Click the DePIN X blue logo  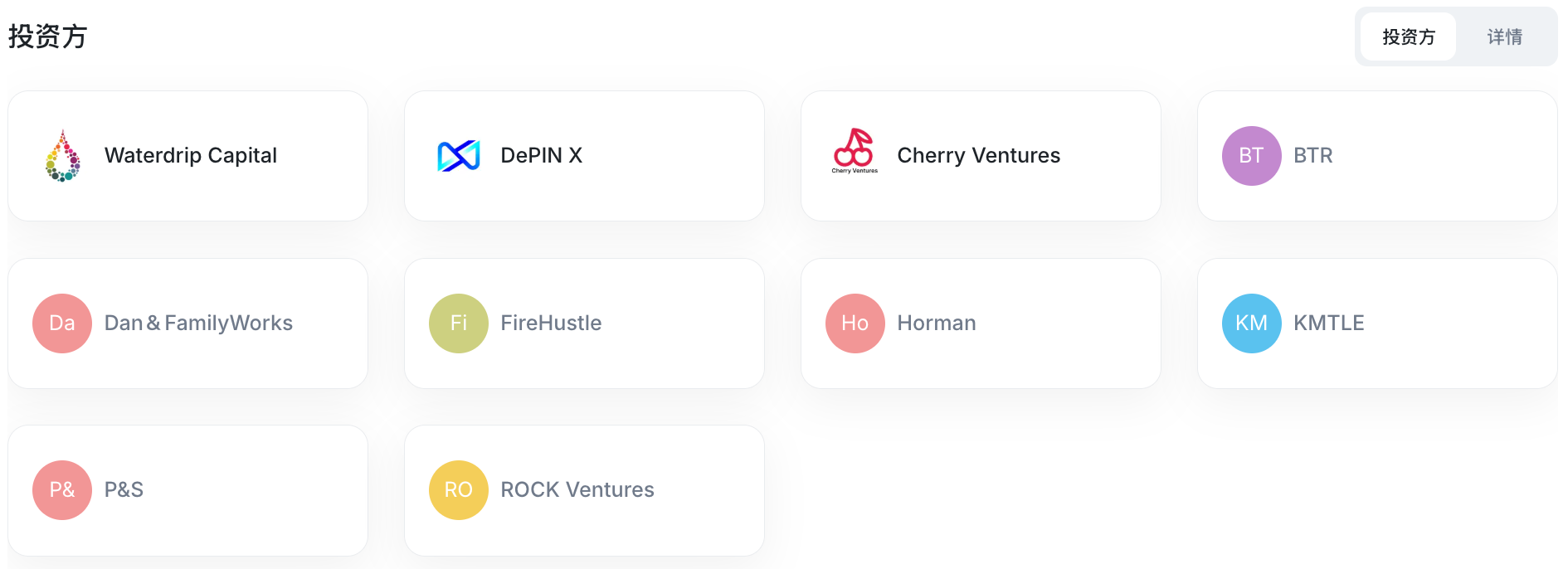point(459,156)
